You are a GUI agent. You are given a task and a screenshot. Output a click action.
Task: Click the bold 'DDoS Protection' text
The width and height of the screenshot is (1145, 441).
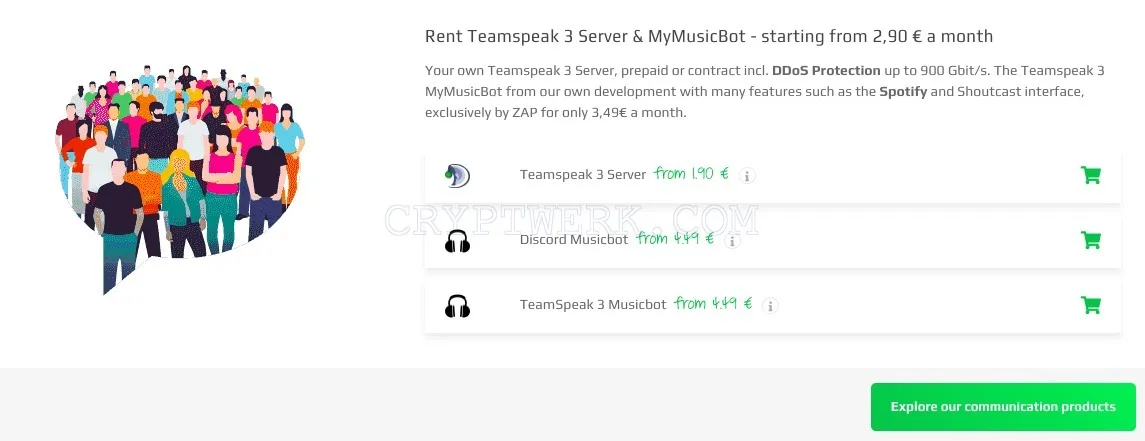pos(826,71)
